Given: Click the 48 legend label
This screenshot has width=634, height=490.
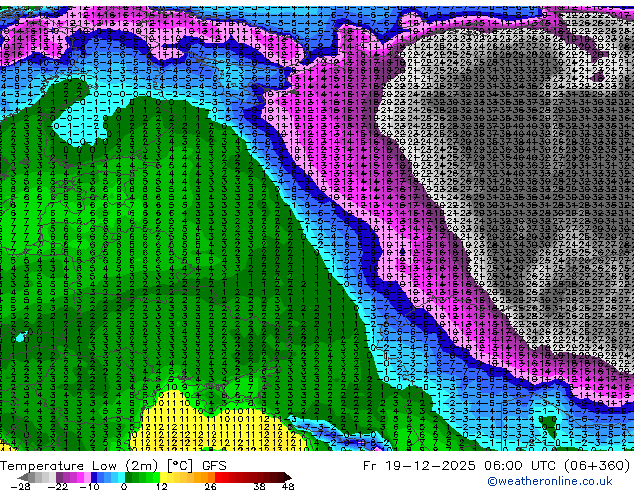Looking at the screenshot, I should pos(288,486).
